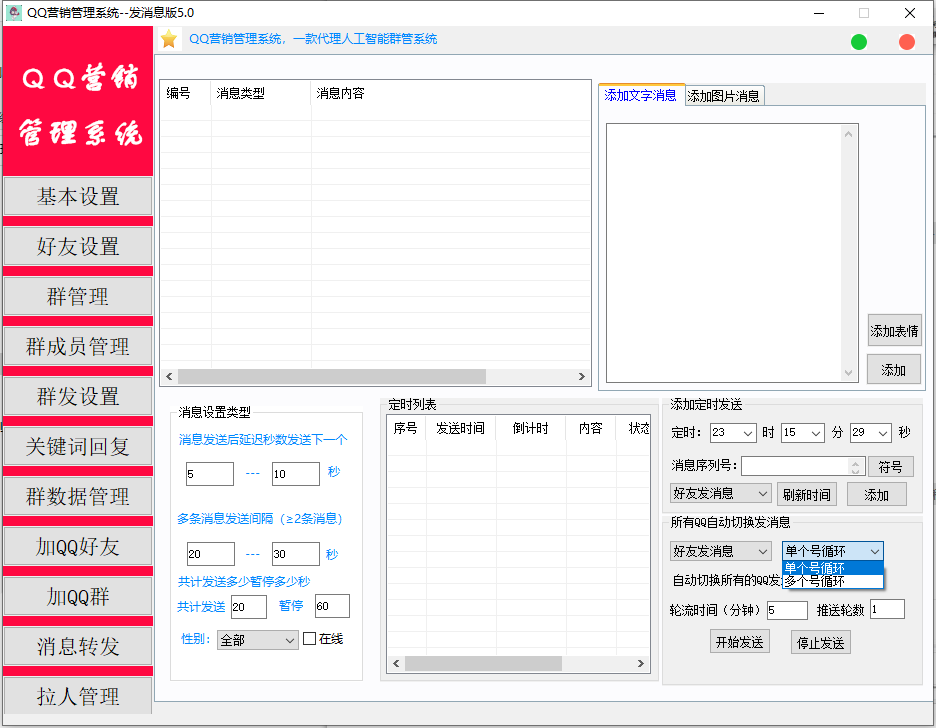Click 推送轮数 field showing 1

click(887, 609)
